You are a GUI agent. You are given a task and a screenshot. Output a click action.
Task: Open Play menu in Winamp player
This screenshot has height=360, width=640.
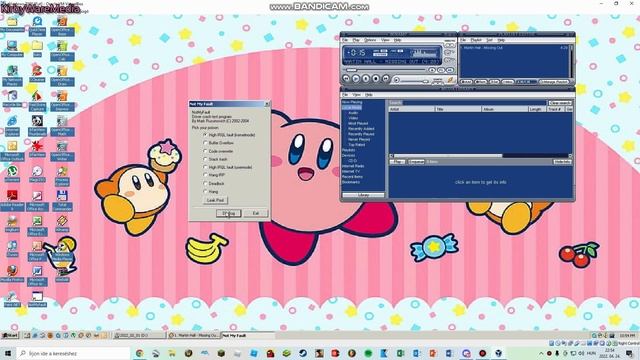point(356,40)
